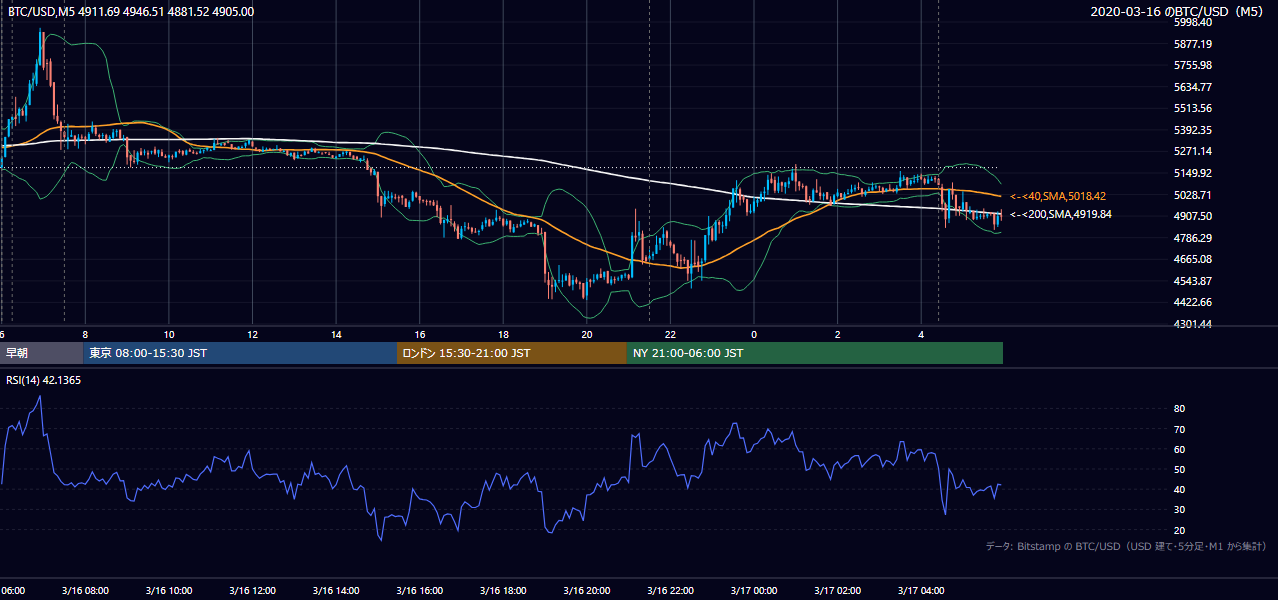Click price axis value 5271.14
This screenshot has height=600, width=1278.
click(x=1193, y=151)
